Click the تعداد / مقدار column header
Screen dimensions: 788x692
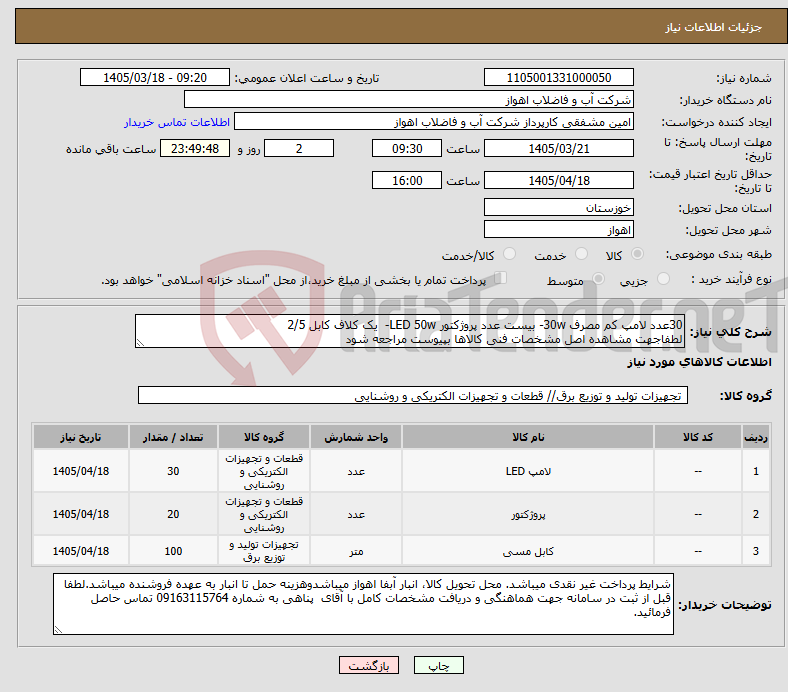pos(173,437)
